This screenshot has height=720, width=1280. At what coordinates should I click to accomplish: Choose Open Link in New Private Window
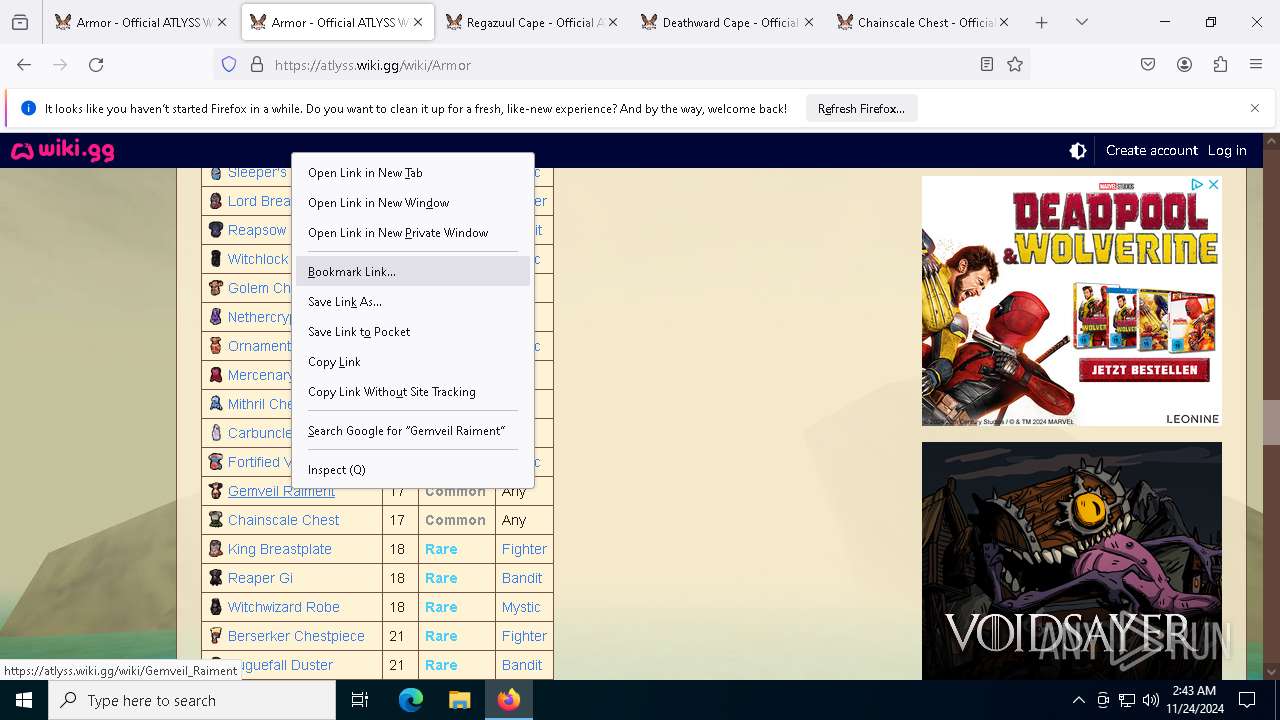click(x=413, y=233)
